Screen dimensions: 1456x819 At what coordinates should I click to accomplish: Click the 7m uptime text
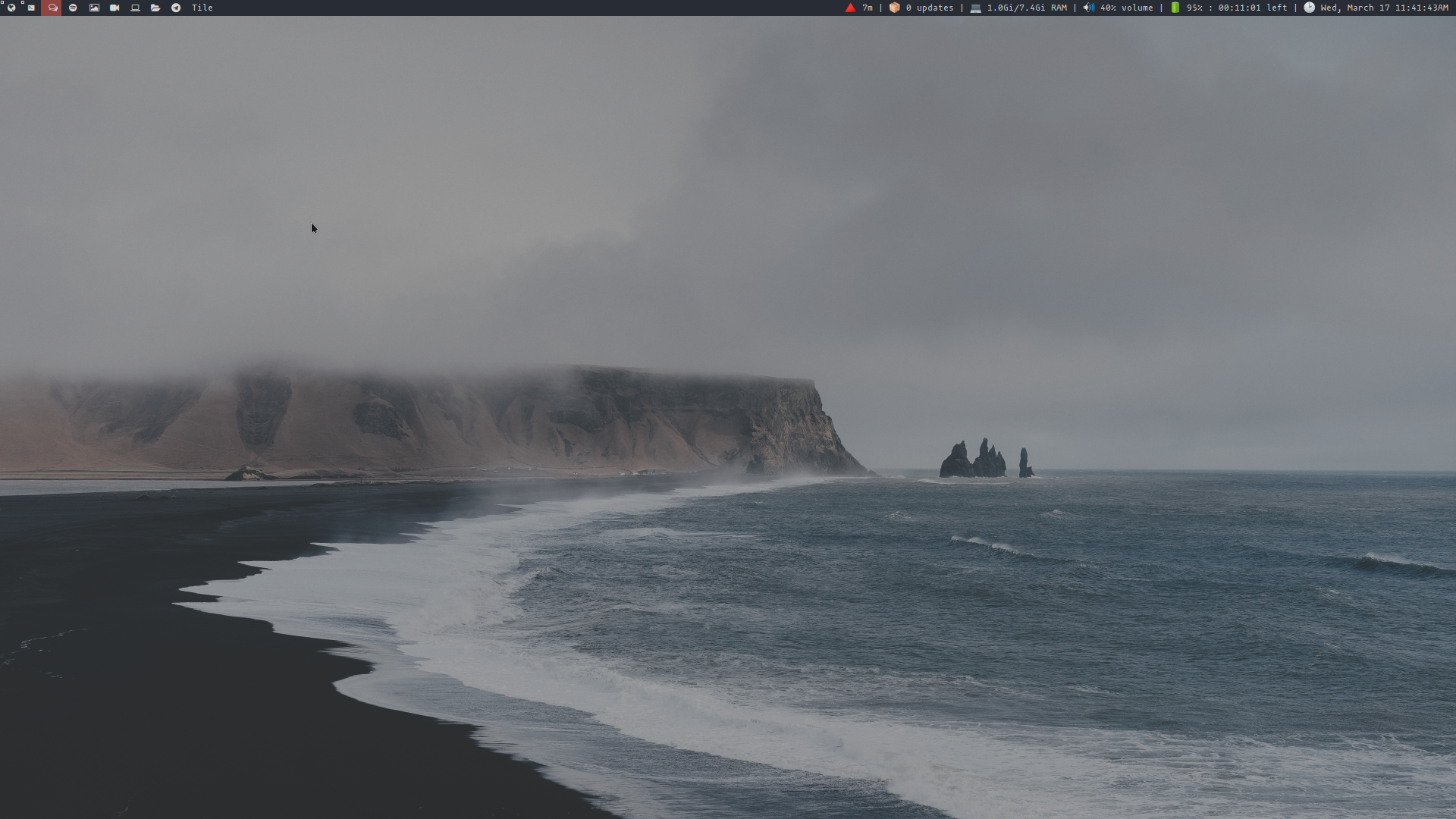click(x=868, y=8)
